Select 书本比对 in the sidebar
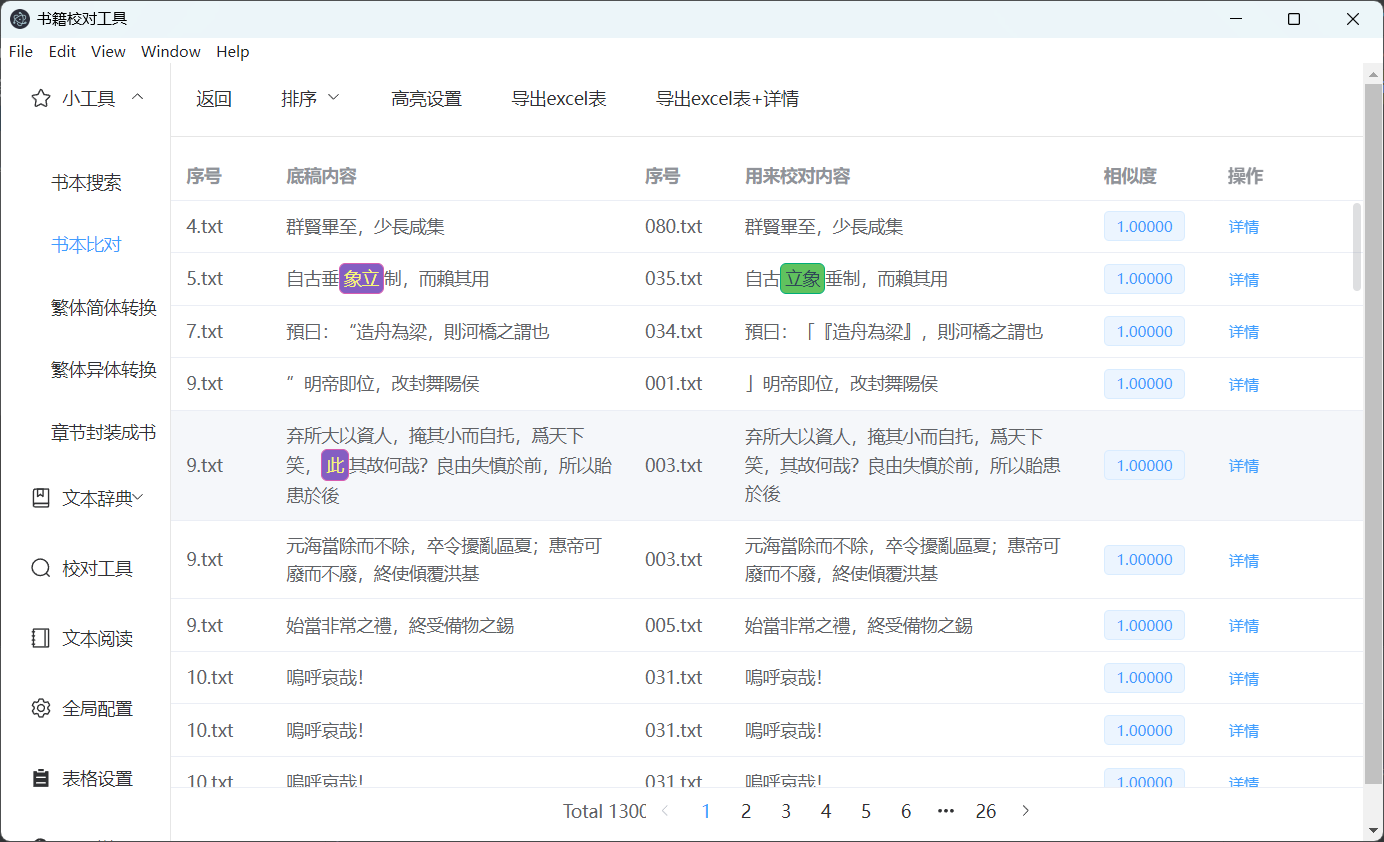 pos(86,245)
